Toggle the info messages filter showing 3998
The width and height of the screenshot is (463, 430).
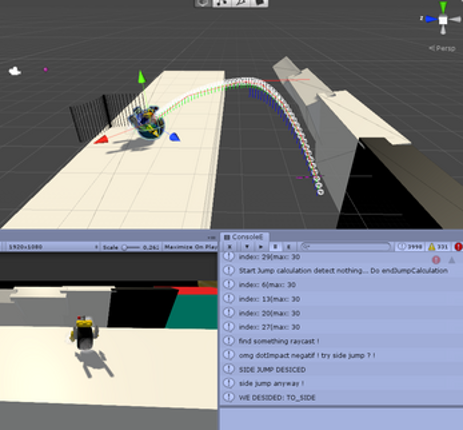pos(410,247)
